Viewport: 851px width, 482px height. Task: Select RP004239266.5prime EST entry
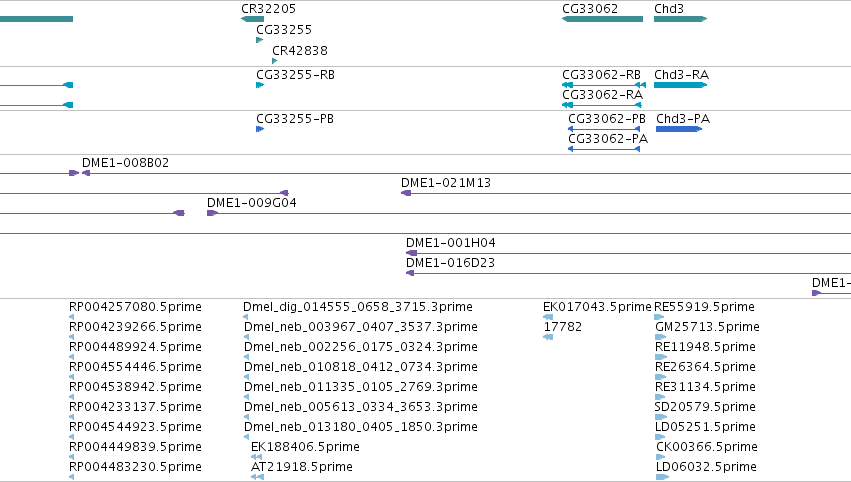click(x=135, y=327)
